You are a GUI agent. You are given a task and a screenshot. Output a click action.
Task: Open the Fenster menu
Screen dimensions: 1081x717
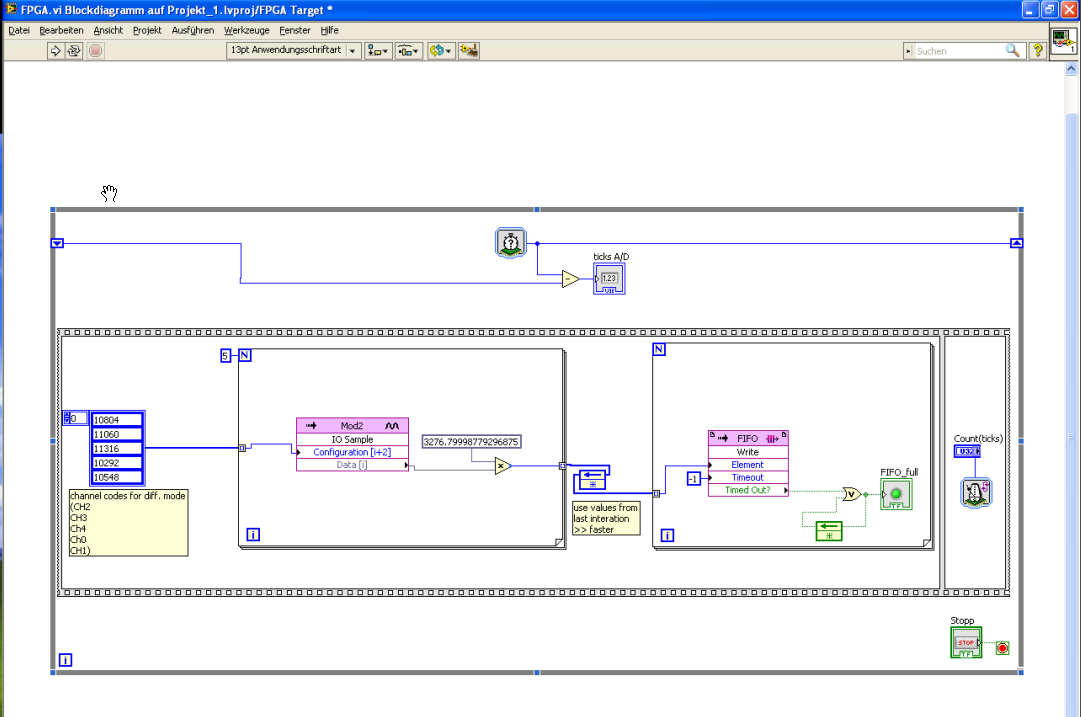295,30
